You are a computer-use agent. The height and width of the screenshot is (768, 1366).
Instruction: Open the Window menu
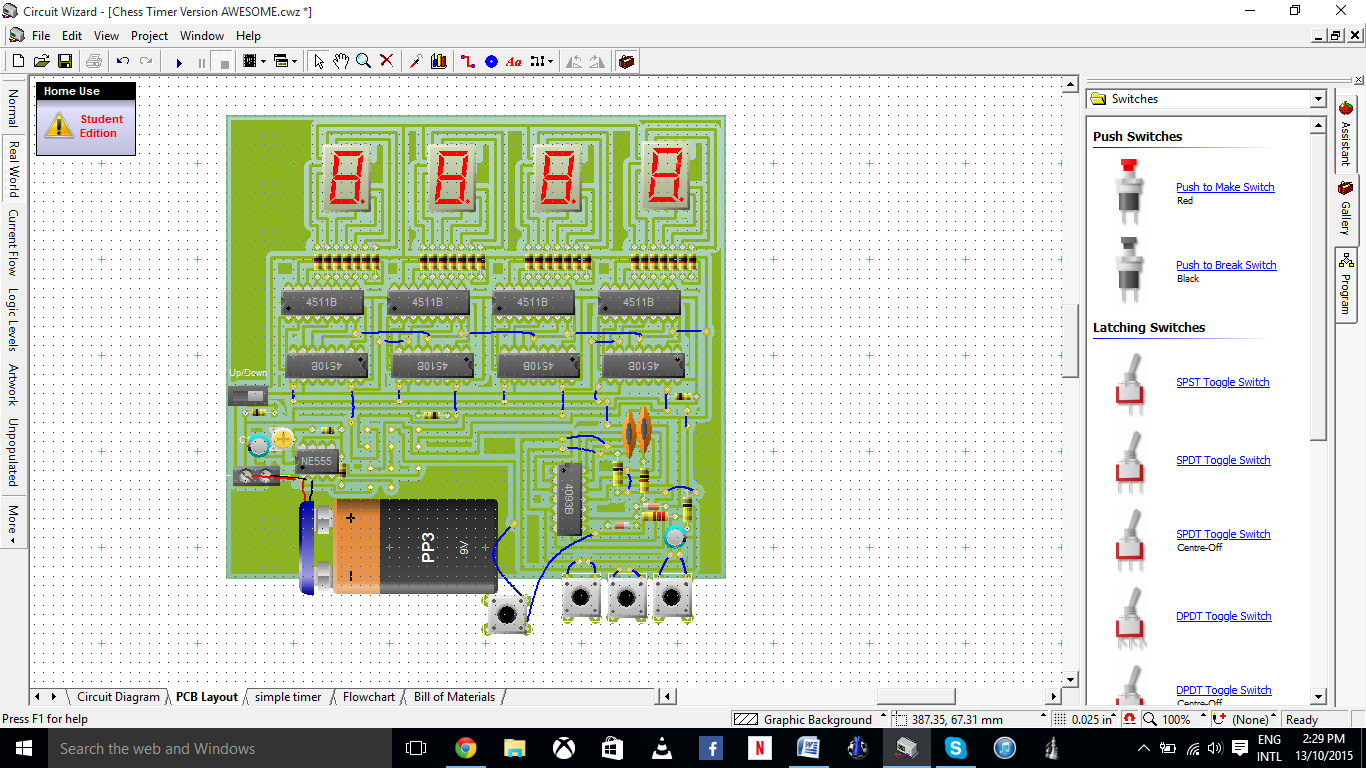coord(202,36)
